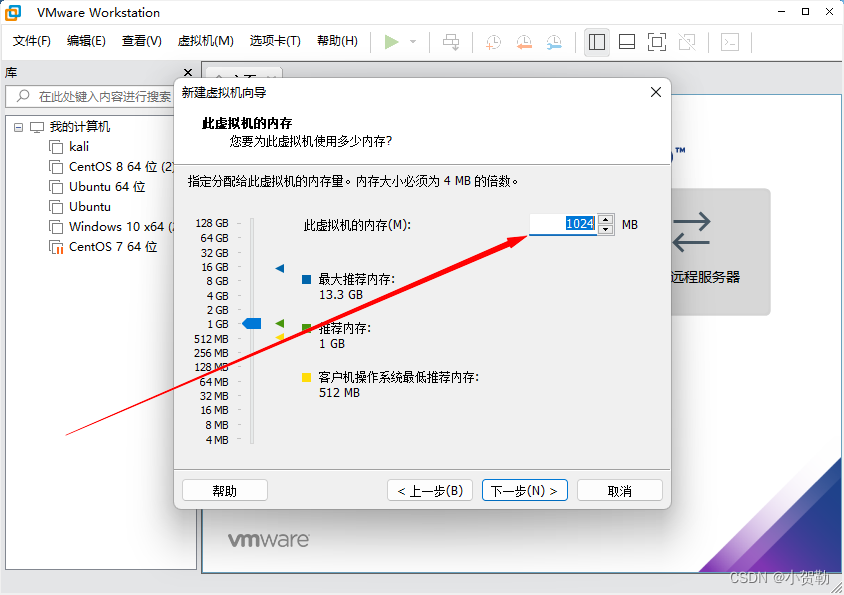Click the 取消 cancel button
Screen dimensions: 844x595
[620, 491]
